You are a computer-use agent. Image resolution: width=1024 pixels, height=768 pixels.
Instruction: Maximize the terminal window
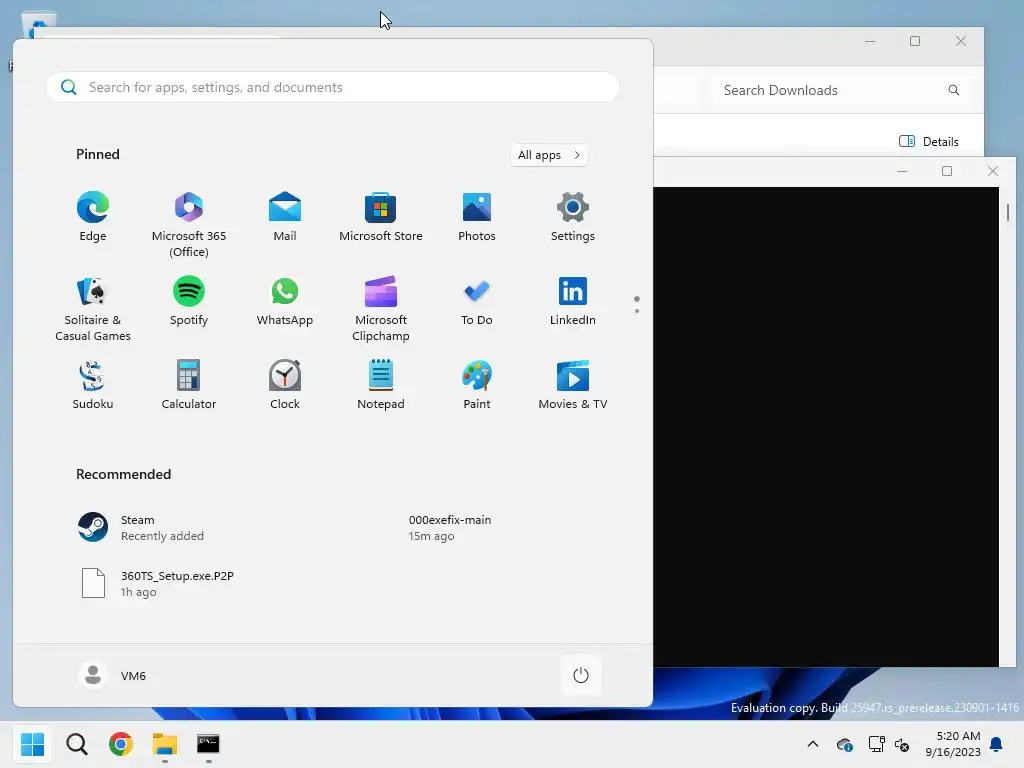pyautogui.click(x=947, y=171)
